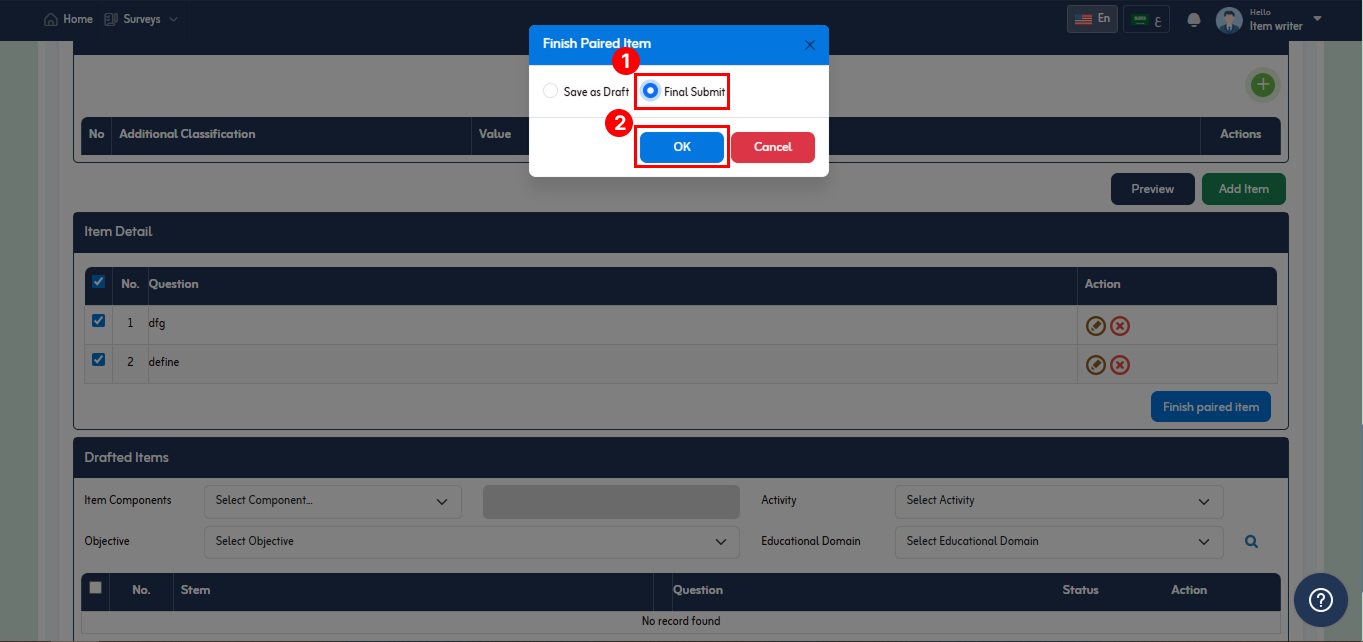Toggle the select-all checkbox in Drafted Items
1363x642 pixels.
(95, 588)
